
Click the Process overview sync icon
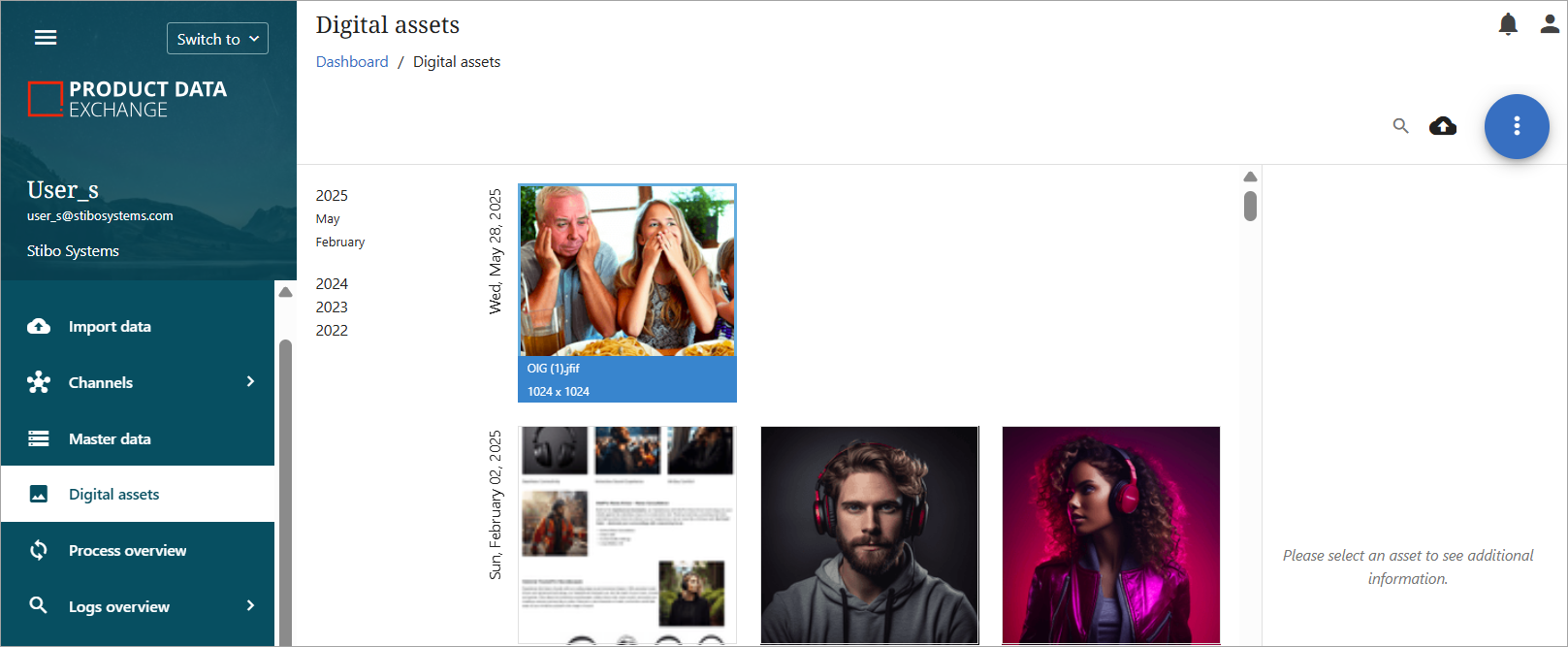point(39,550)
